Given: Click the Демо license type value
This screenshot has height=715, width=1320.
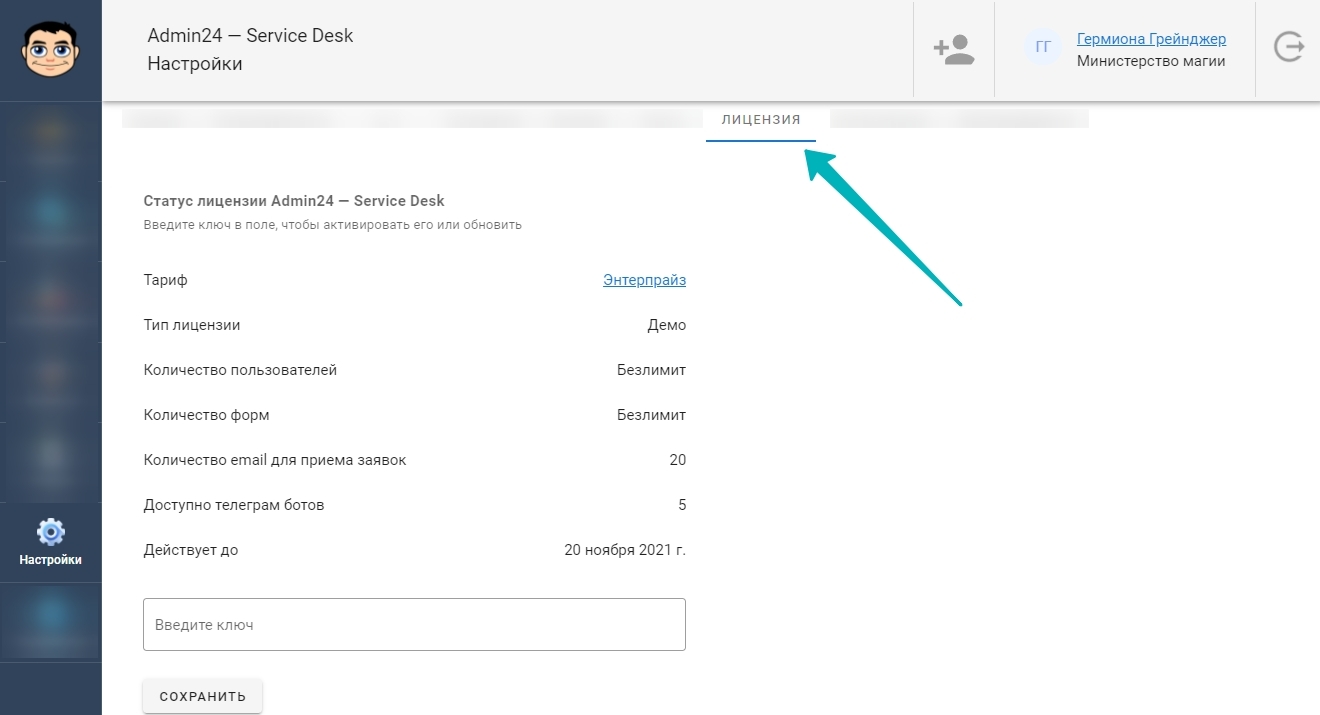Looking at the screenshot, I should point(667,325).
